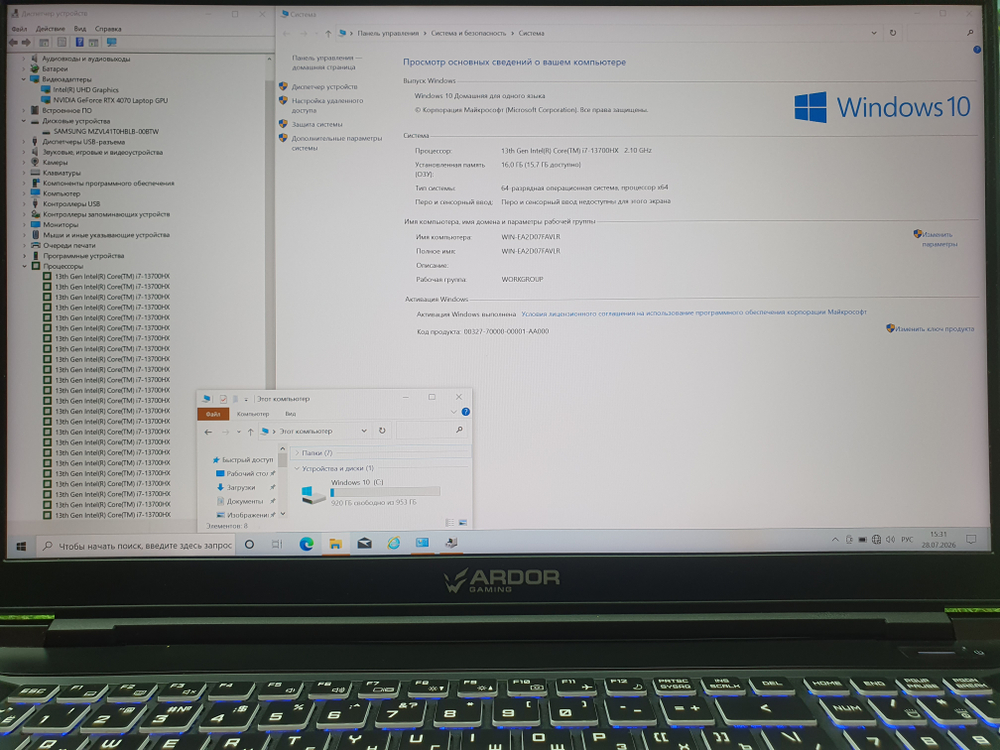
Task: Click the up arrow in Explorer navigation
Action: (x=251, y=432)
